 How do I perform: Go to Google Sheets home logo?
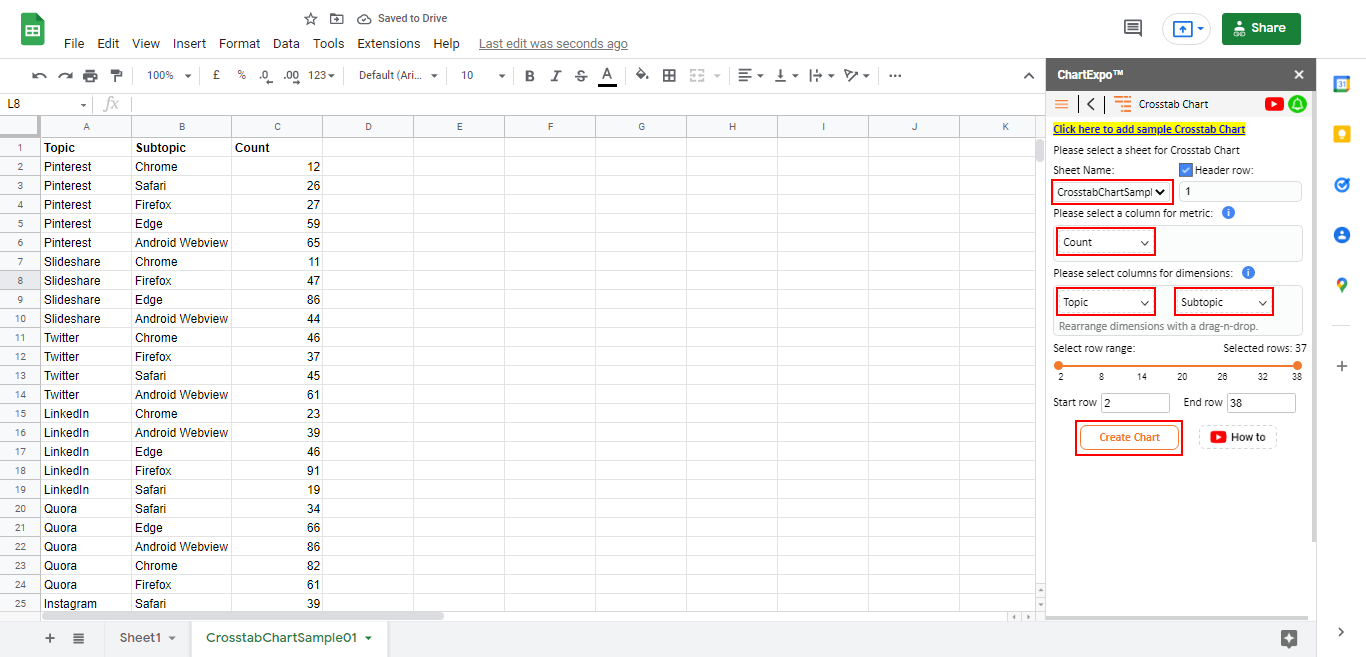33,29
